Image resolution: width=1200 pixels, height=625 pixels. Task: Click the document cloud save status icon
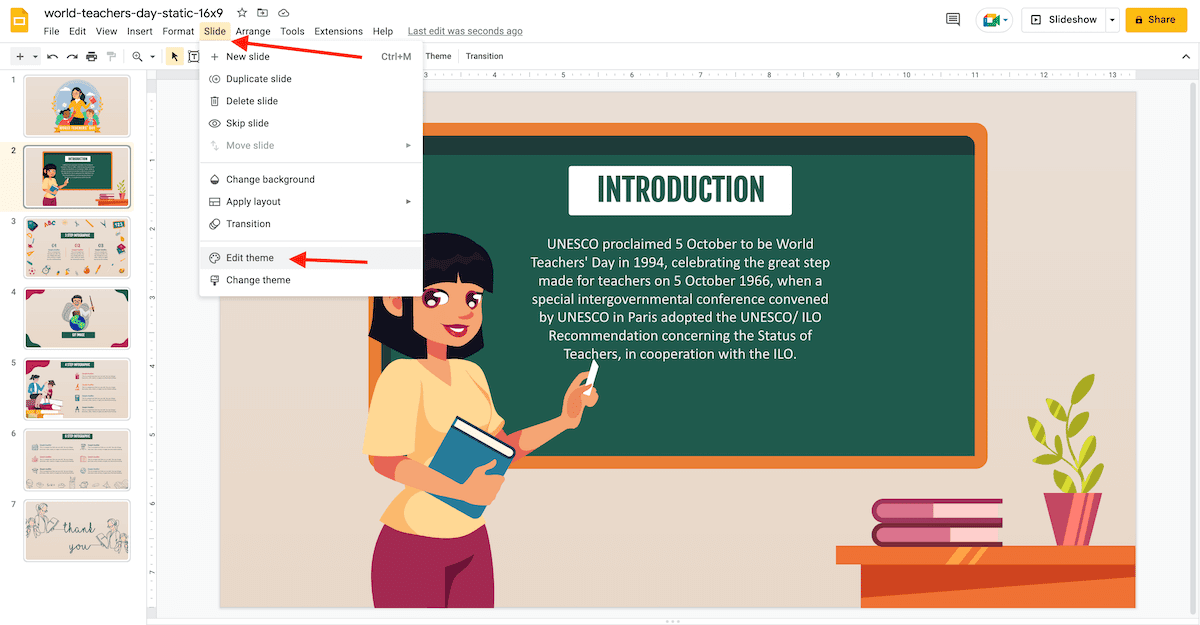(x=282, y=13)
